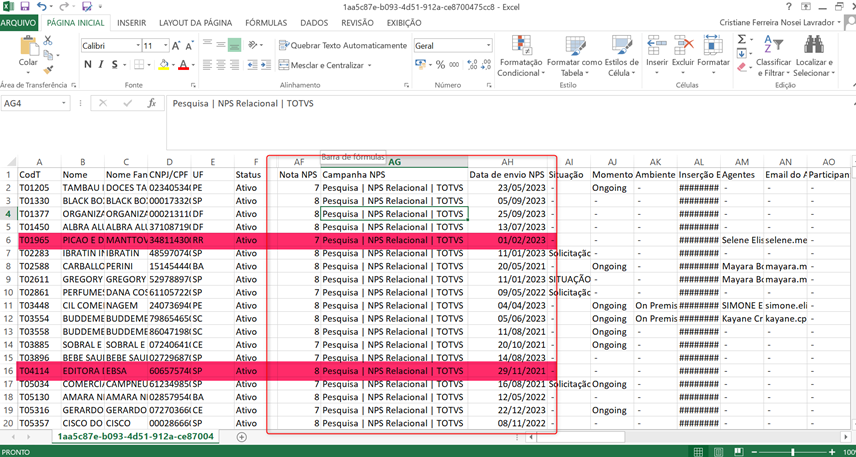Click the insert function fx icon
Image resolution: width=856 pixels, height=457 pixels.
(152, 103)
